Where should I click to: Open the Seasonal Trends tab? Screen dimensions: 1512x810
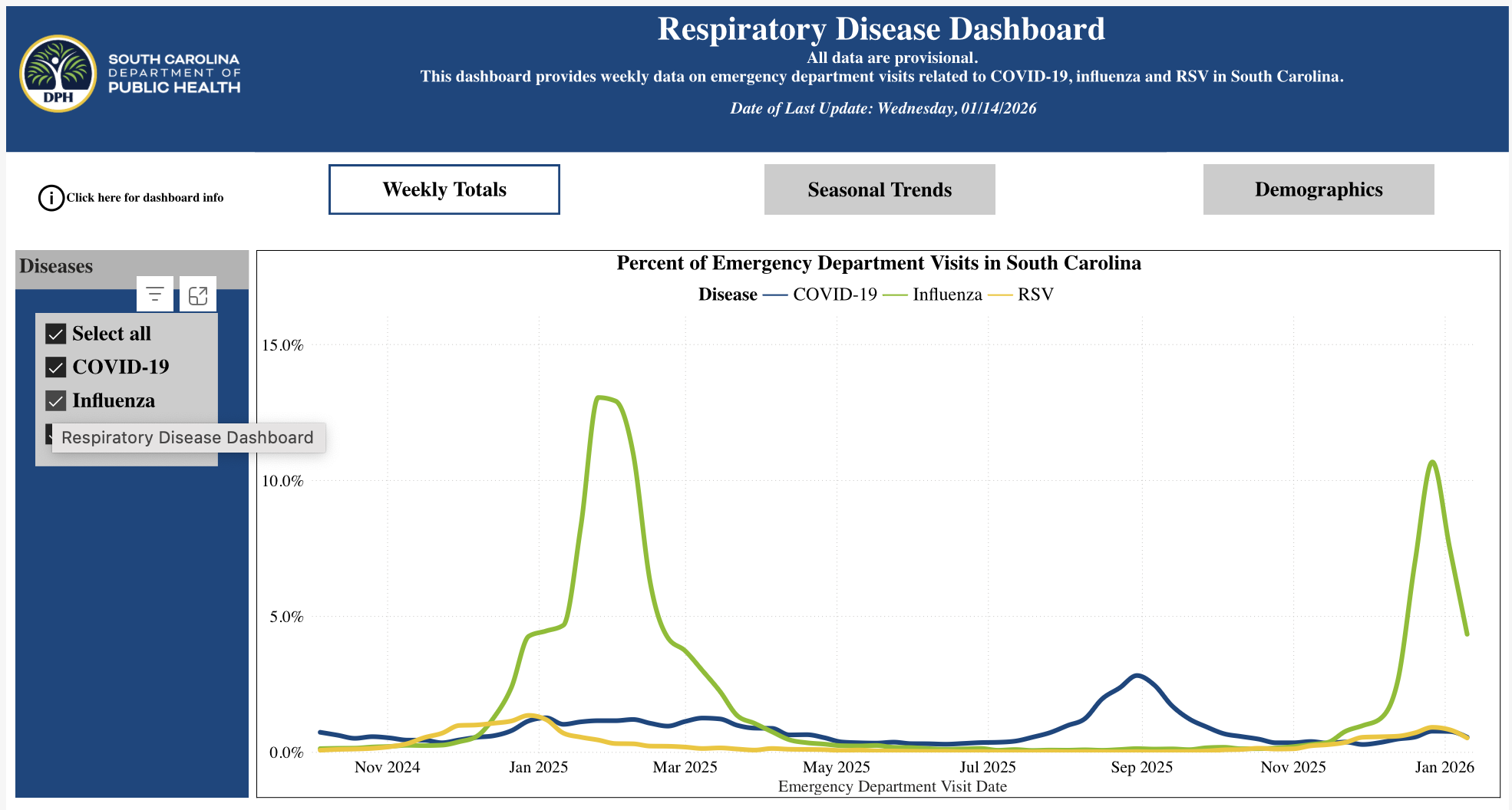tap(880, 189)
